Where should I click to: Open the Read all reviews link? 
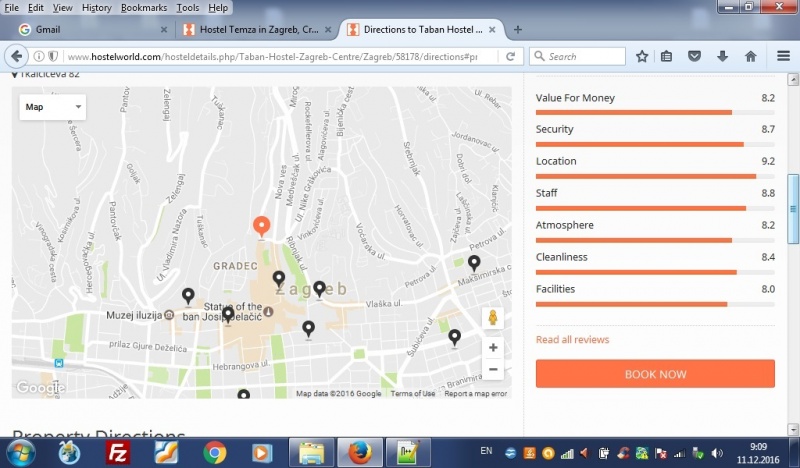(x=572, y=340)
